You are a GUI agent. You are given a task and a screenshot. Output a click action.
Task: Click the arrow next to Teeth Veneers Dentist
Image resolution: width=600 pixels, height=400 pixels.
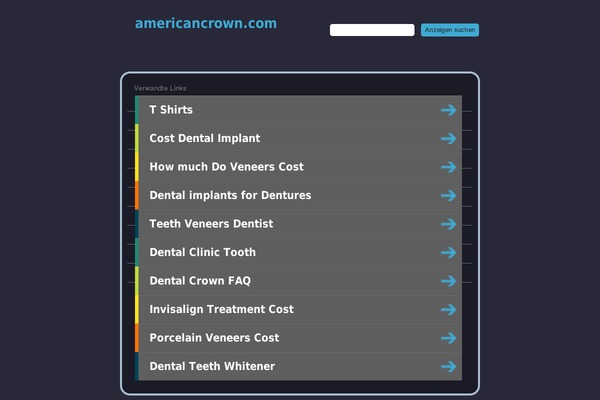[x=448, y=224]
